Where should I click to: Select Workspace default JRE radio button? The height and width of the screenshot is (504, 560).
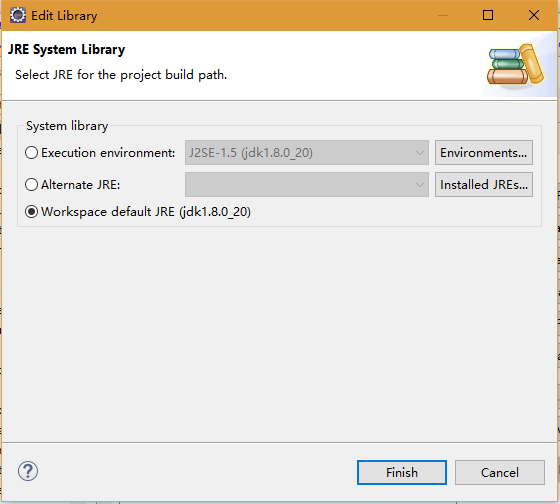click(31, 212)
